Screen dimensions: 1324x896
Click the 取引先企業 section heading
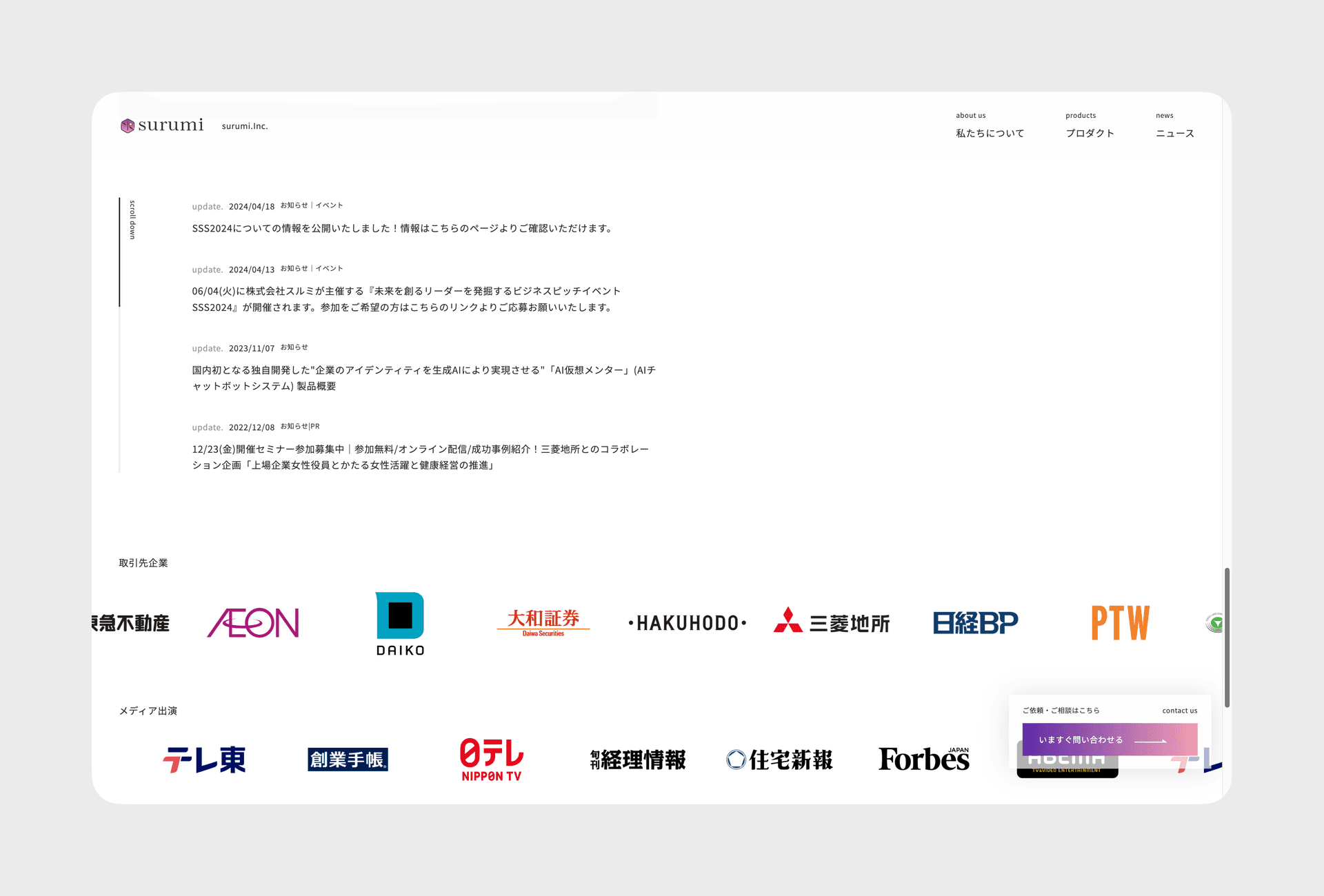(143, 563)
